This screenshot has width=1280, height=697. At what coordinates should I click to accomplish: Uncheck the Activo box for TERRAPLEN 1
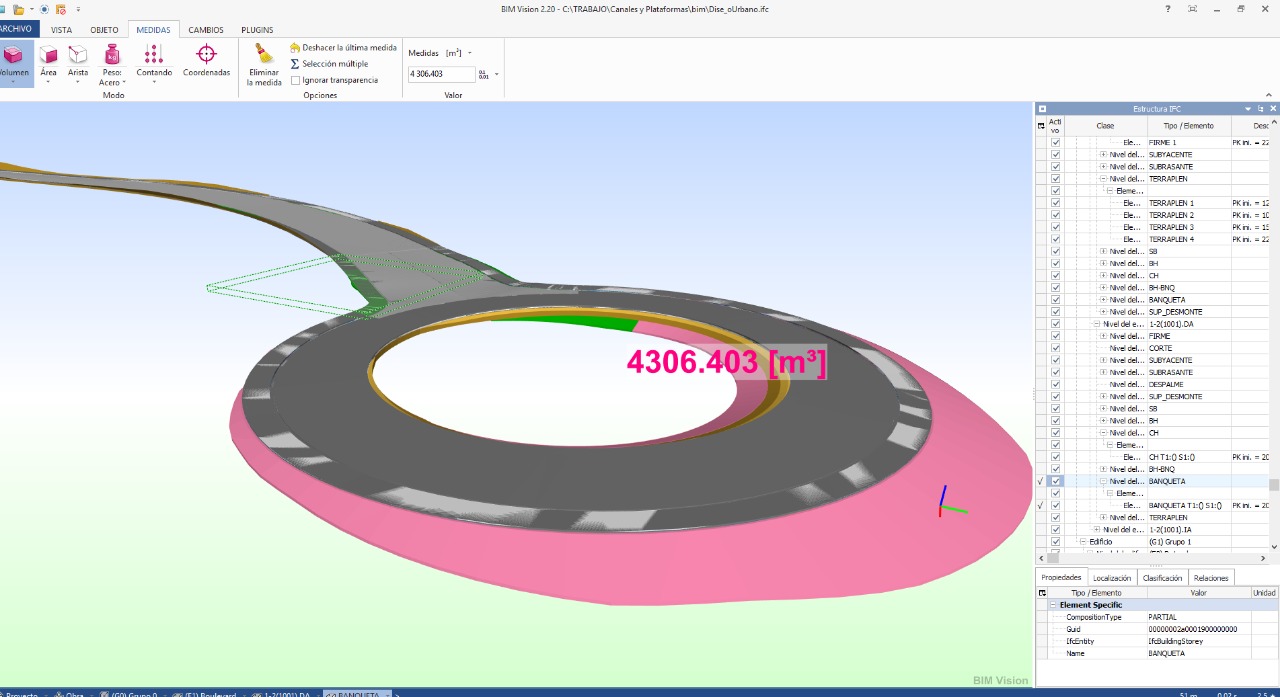[x=1055, y=203]
